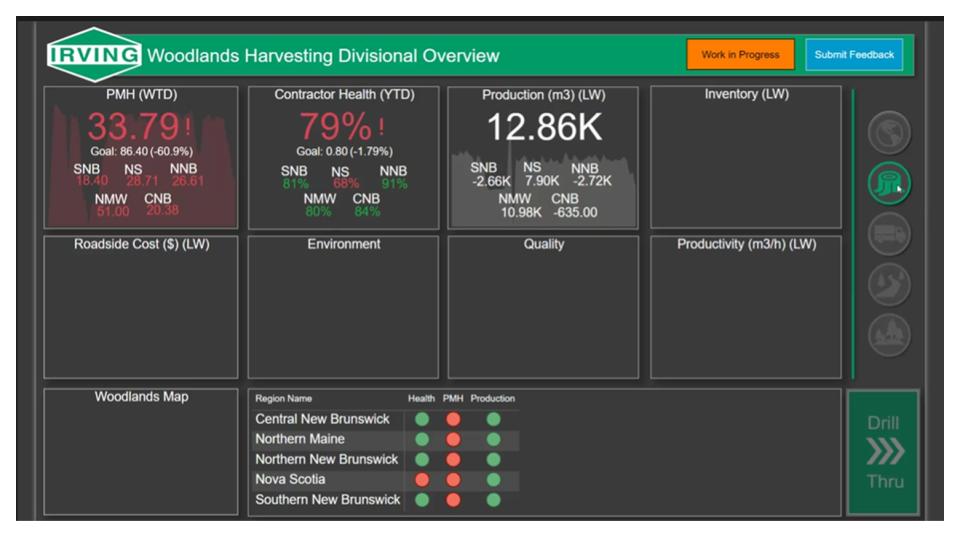This screenshot has width=960, height=540.
Task: Click the 33.79 PMH value
Action: pos(133,127)
